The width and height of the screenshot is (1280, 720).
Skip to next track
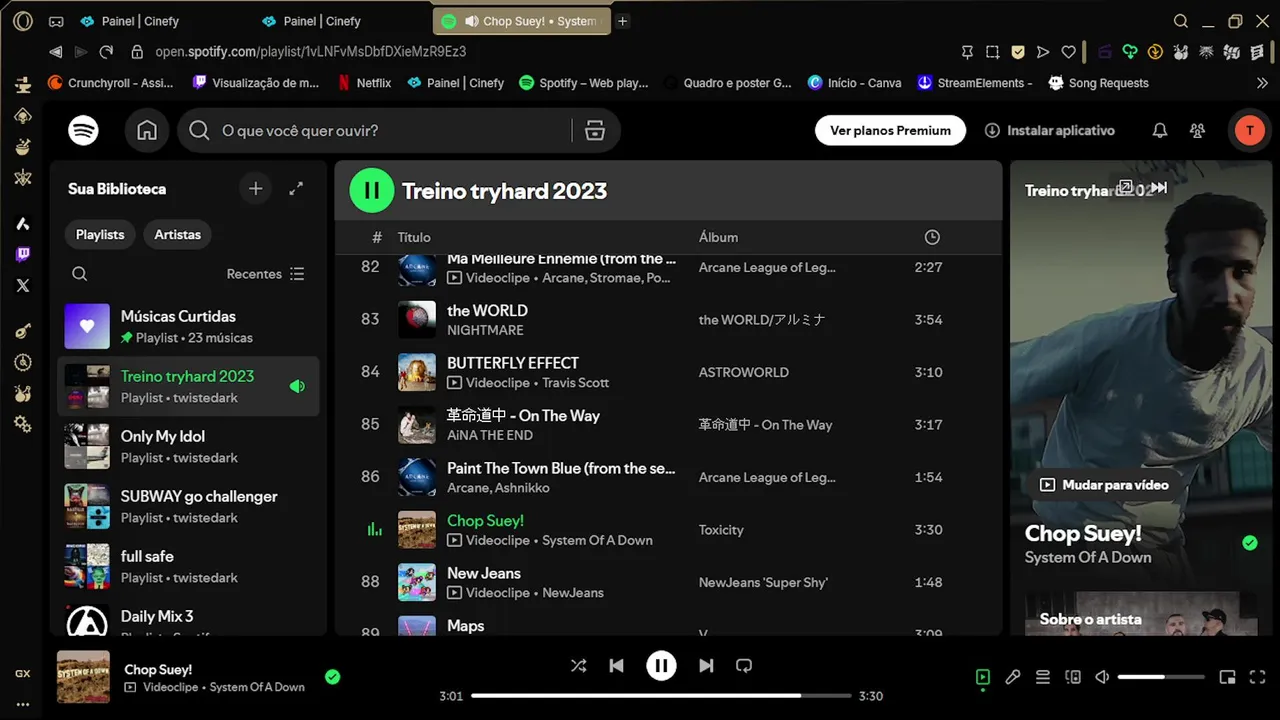706,665
